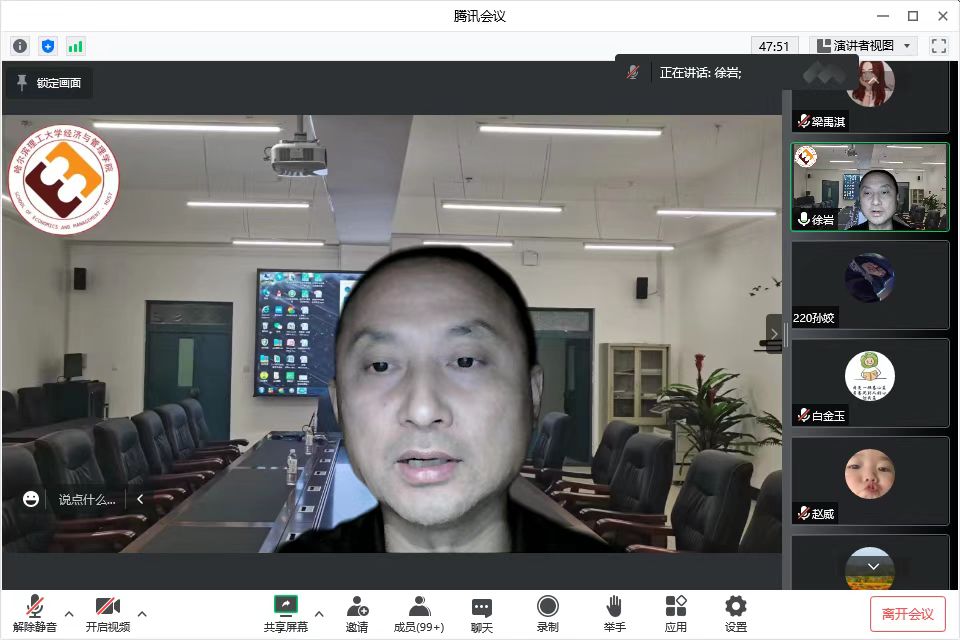This screenshot has height=640, width=960.
Task: Enter fullscreen mode
Action: pyautogui.click(x=938, y=46)
